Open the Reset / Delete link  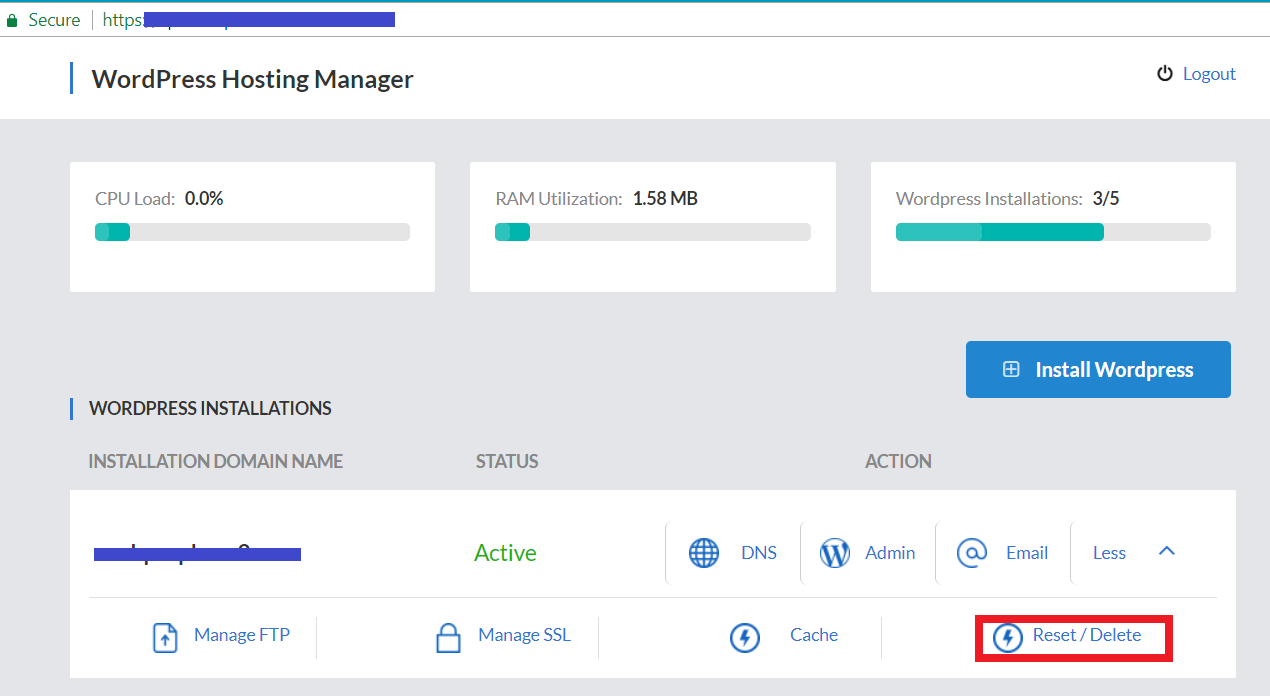(x=1087, y=635)
